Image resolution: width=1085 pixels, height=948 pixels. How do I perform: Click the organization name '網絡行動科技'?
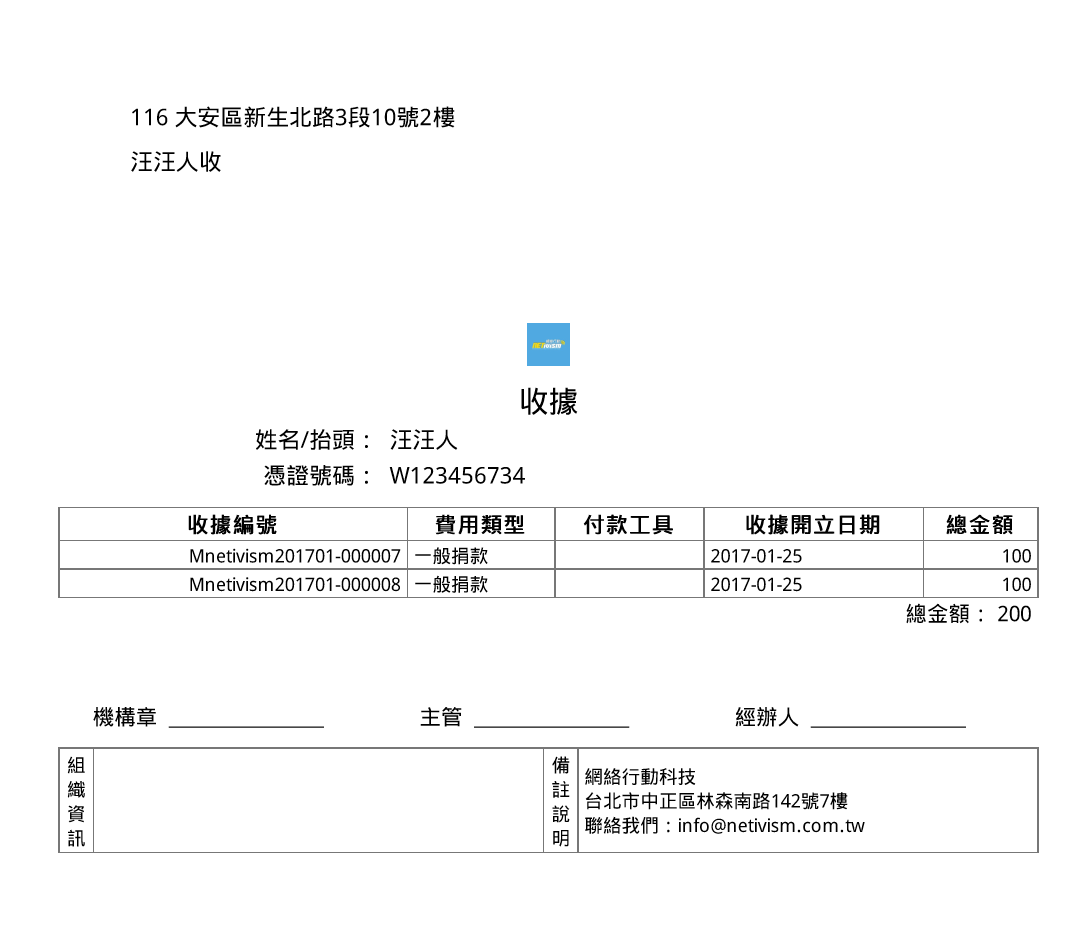tap(640, 776)
